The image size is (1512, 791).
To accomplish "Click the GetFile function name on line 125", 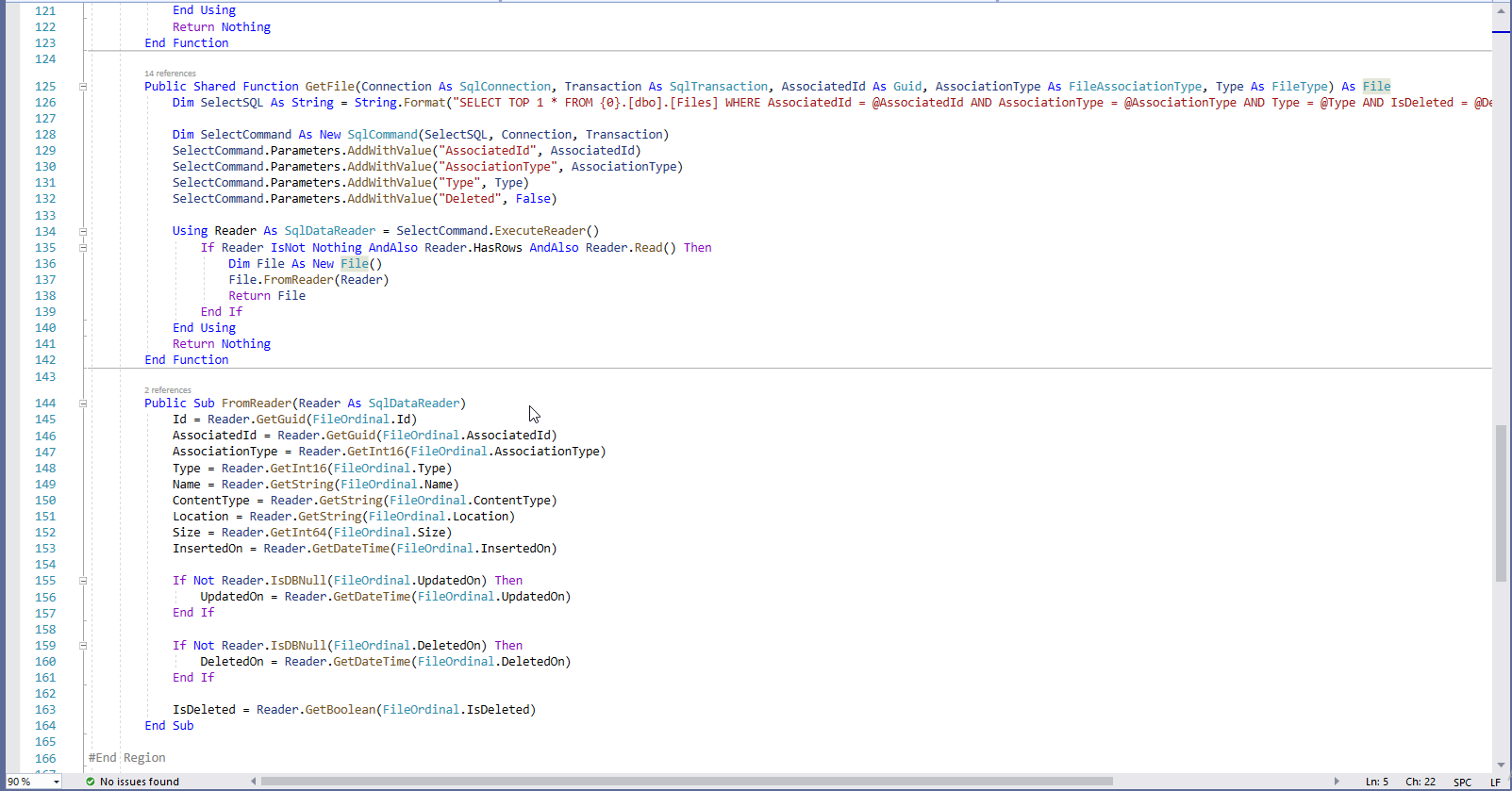I will (x=330, y=87).
